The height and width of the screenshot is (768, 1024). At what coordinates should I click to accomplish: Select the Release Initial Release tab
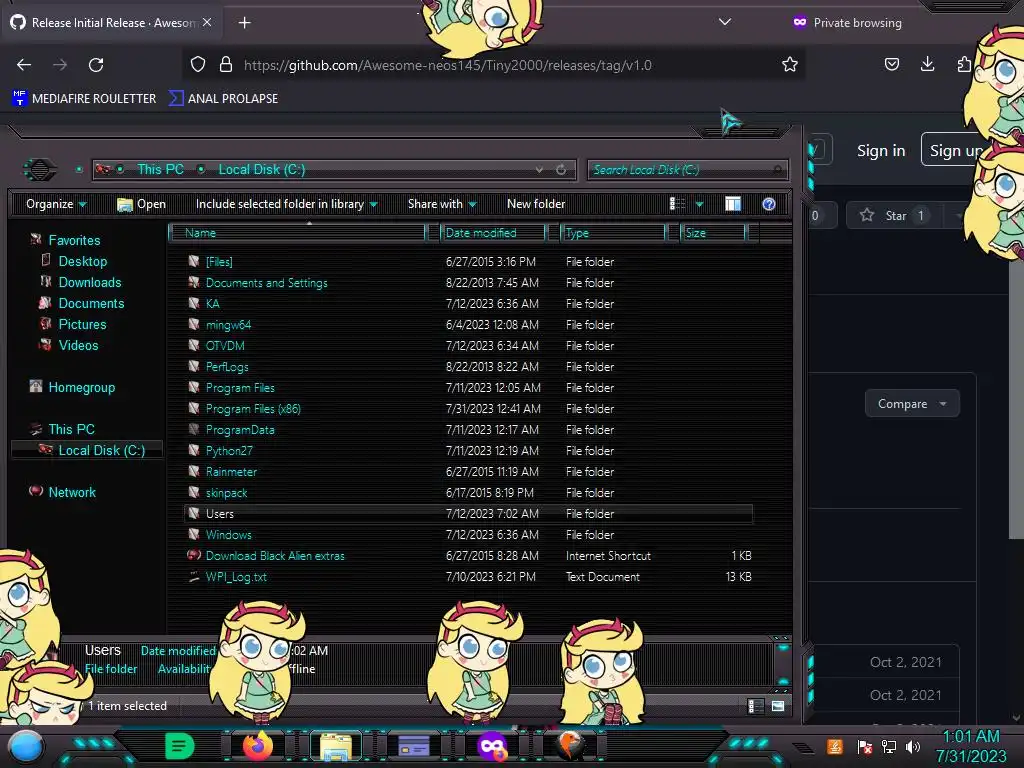[x=111, y=23]
